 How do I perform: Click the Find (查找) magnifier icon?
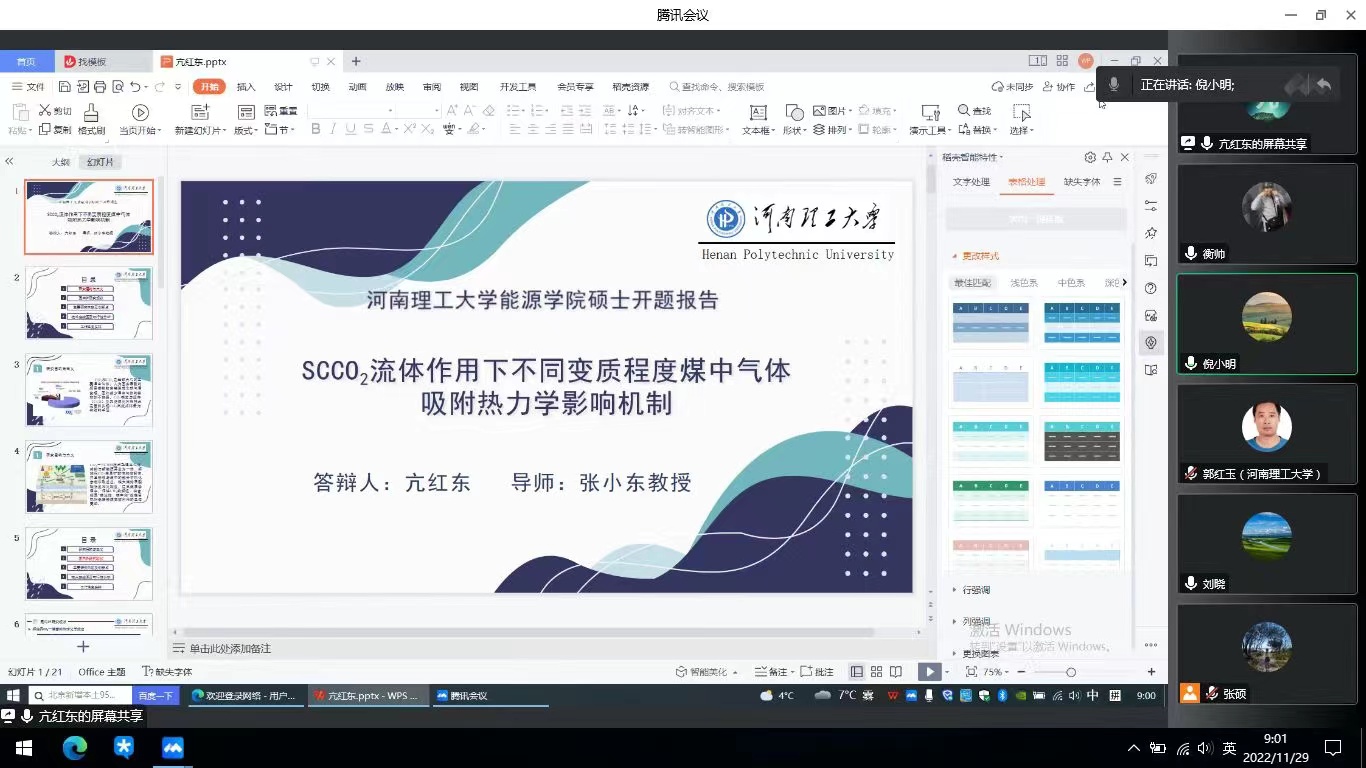(964, 110)
